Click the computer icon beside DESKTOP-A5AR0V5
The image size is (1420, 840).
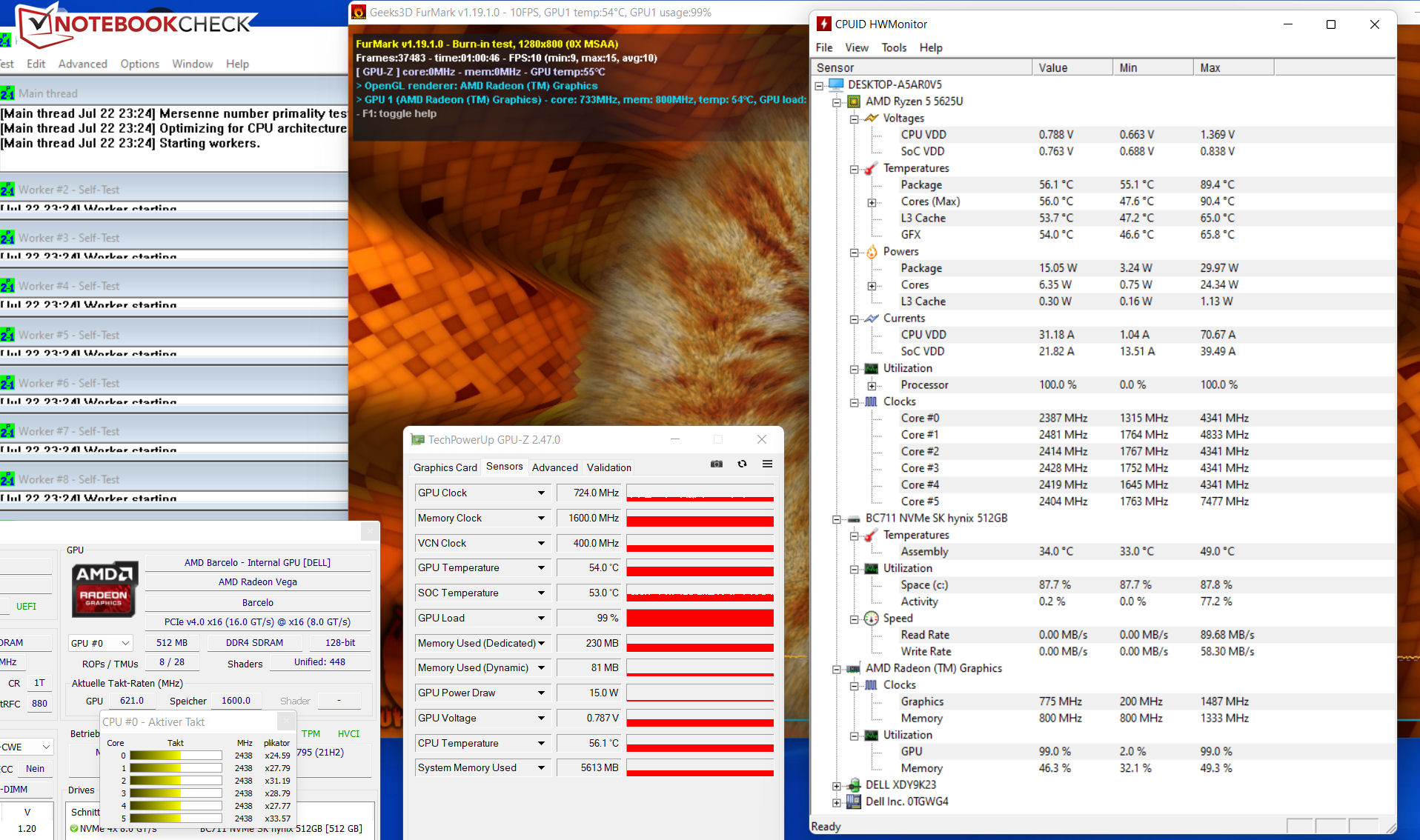pos(836,84)
